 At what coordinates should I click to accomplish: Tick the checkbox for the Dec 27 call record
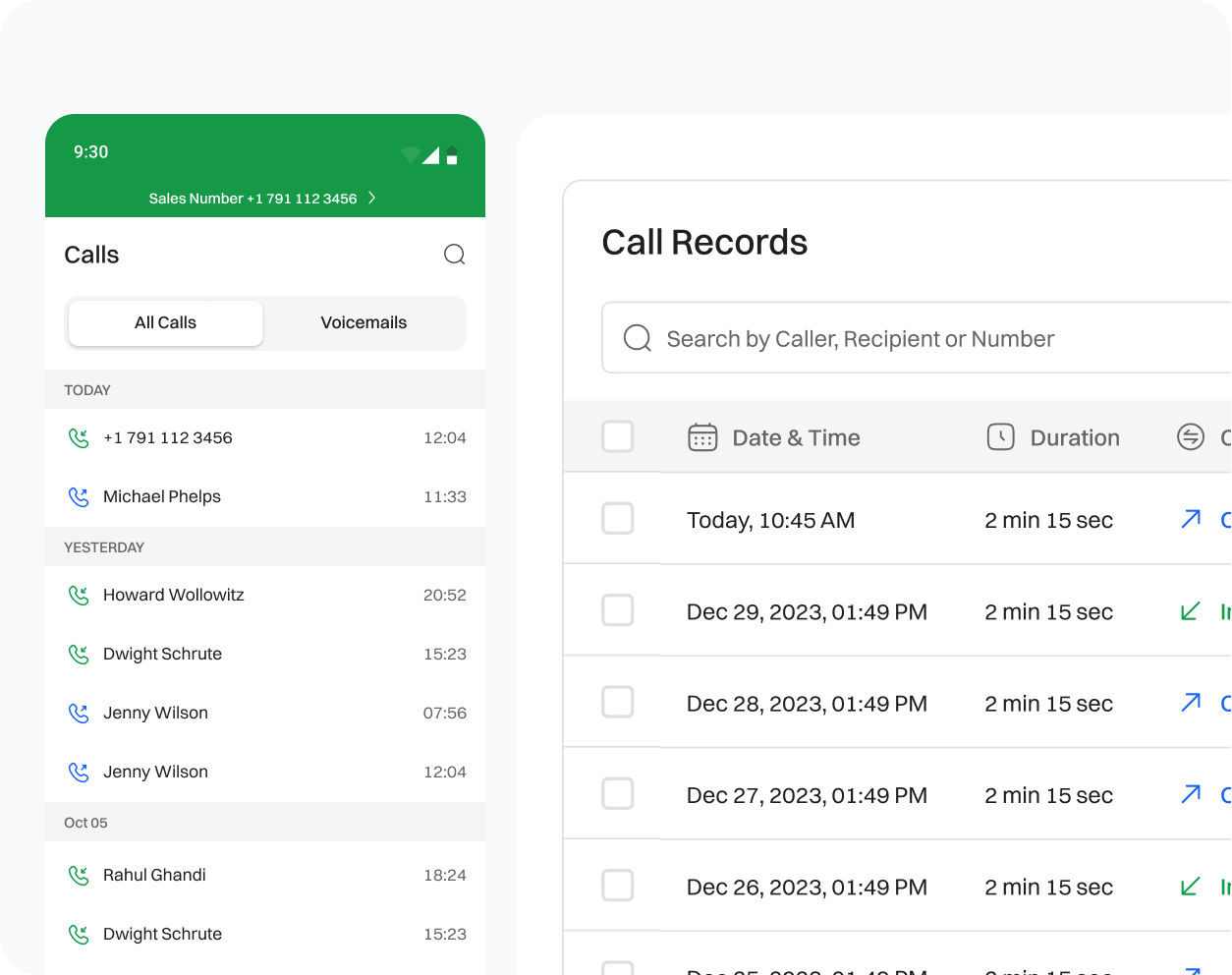point(617,793)
